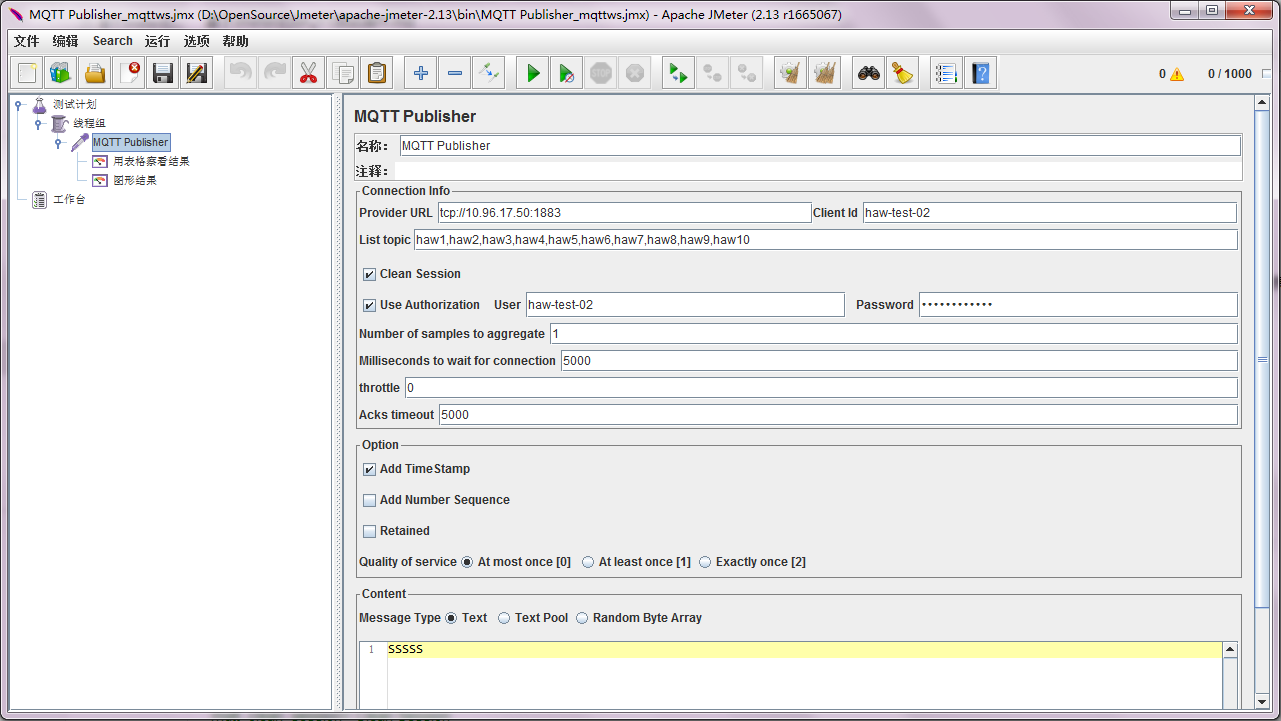The image size is (1281, 721).
Task: Open the 文件 menu
Action: point(26,41)
